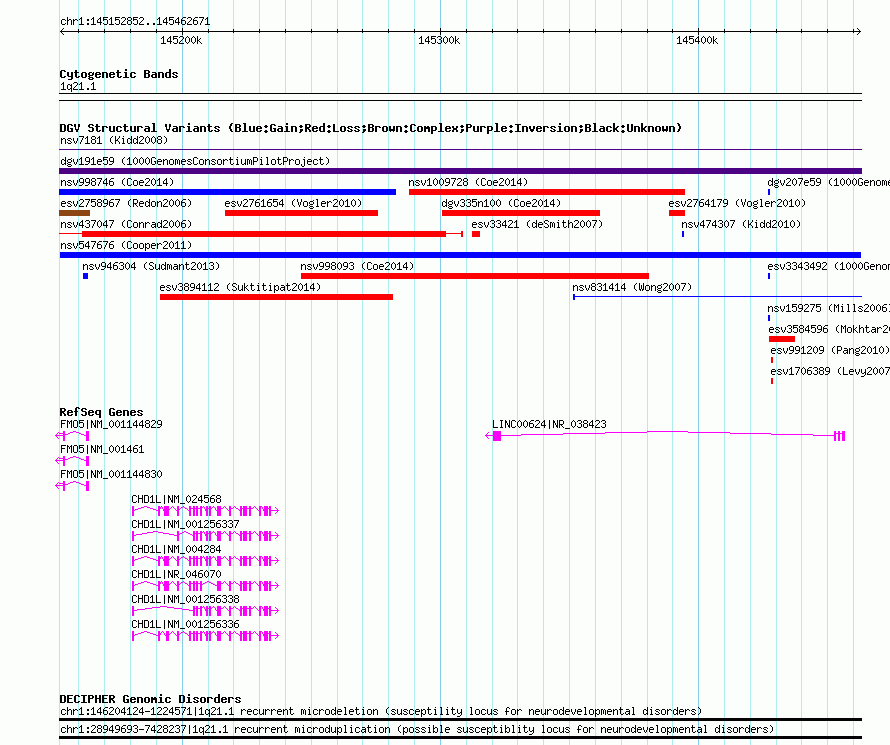The image size is (890, 745).
Task: Click the FMO5|NM_001144829 gene glyph
Action: tap(72, 436)
